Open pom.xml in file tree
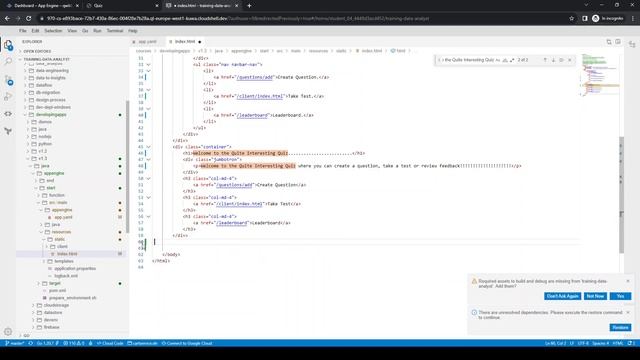The height and width of the screenshot is (360, 640). (x=57, y=291)
